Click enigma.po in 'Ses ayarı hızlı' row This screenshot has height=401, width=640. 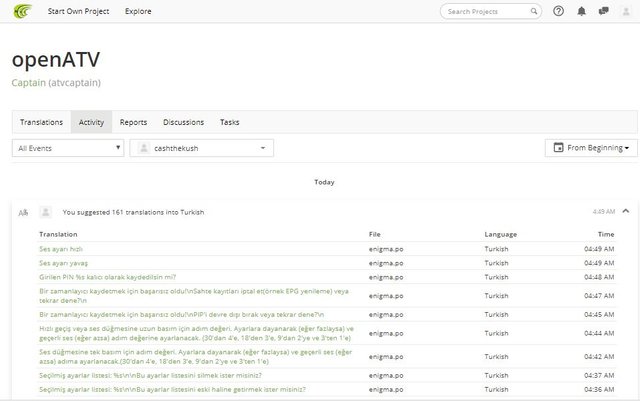pyautogui.click(x=386, y=249)
